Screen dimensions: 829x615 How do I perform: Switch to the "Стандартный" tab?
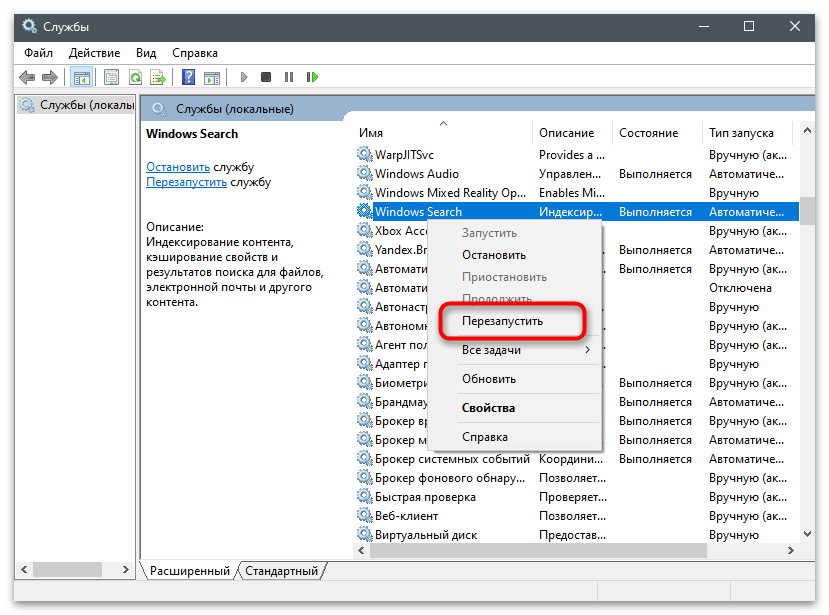pyautogui.click(x=281, y=571)
